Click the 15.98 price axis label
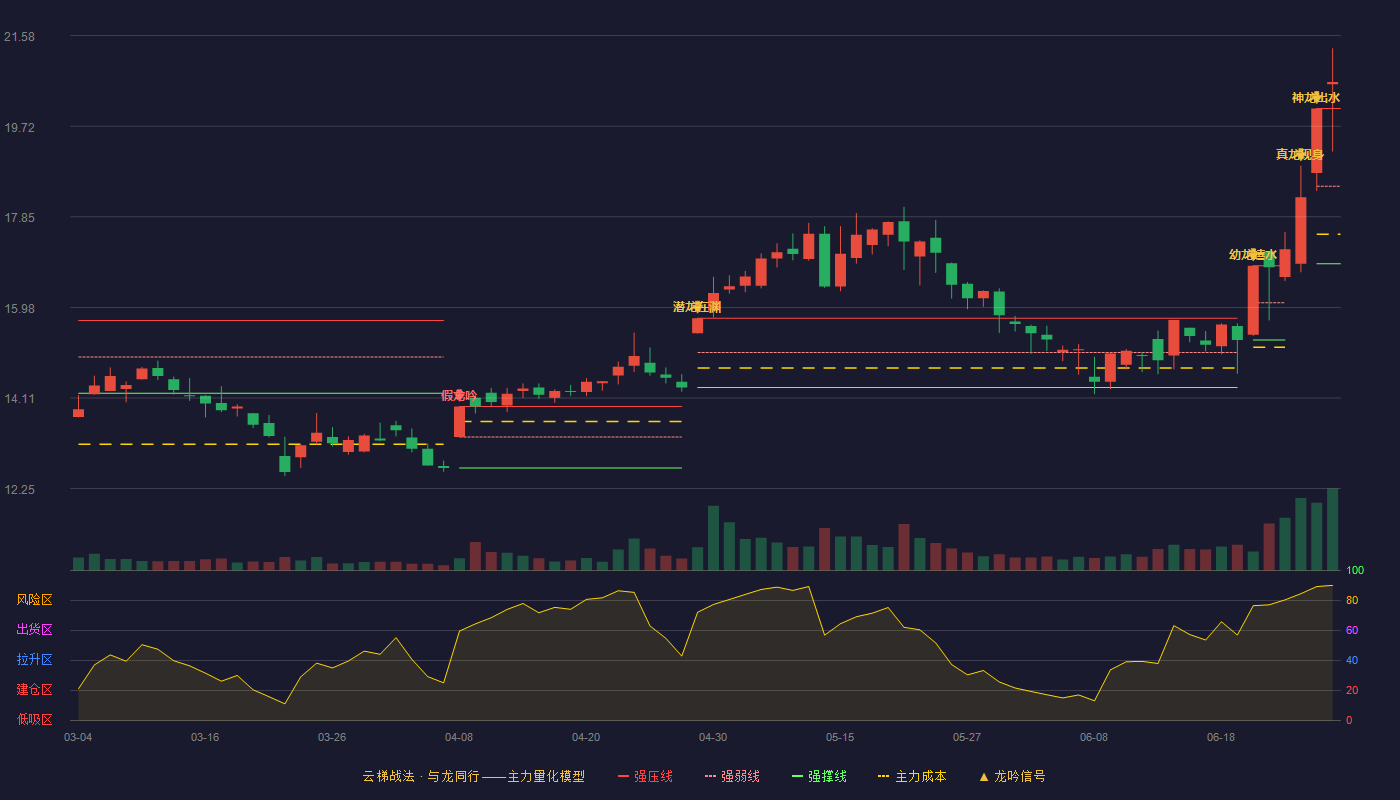 click(x=19, y=308)
